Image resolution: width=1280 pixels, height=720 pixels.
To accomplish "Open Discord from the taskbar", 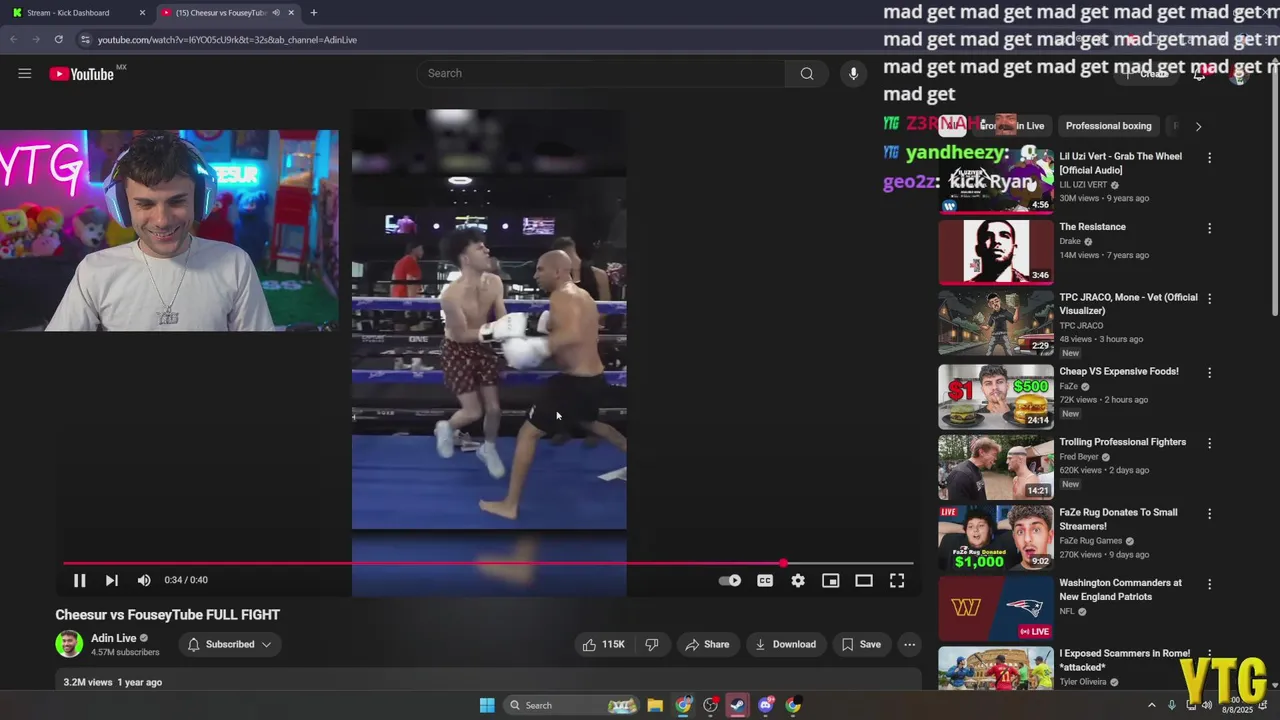I will click(766, 705).
